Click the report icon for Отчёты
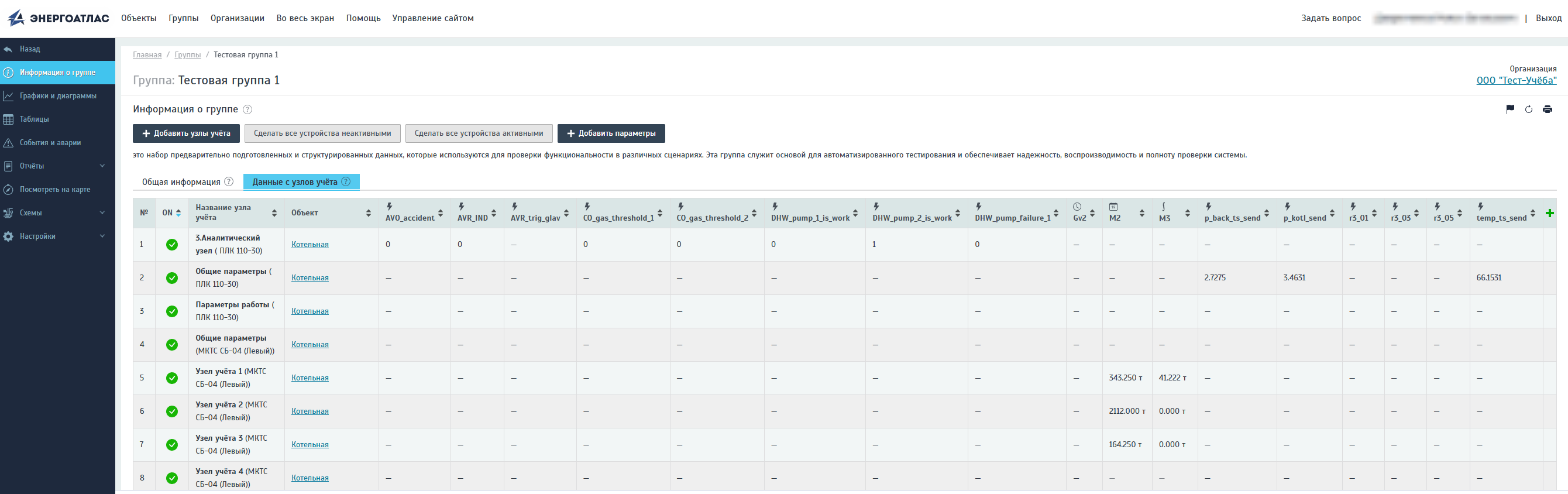Viewport: 1568px width, 494px height. [x=9, y=166]
